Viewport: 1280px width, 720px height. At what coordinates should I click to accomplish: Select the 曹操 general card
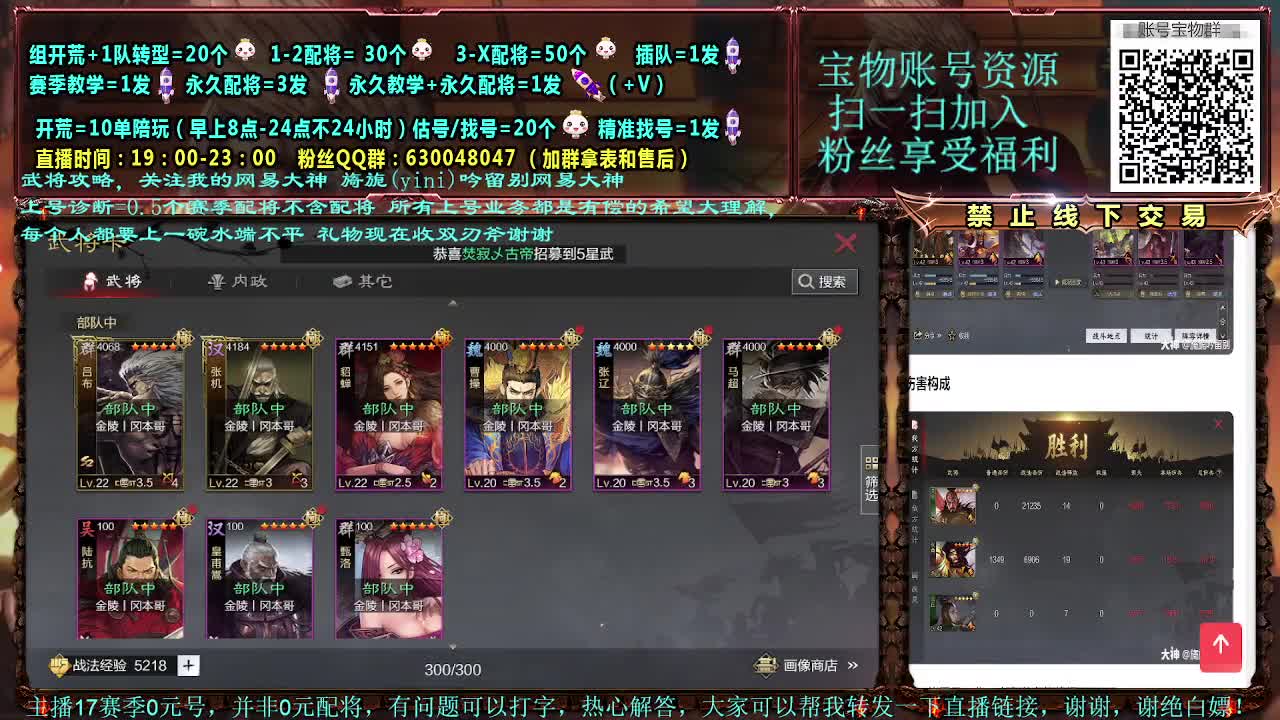pyautogui.click(x=517, y=415)
